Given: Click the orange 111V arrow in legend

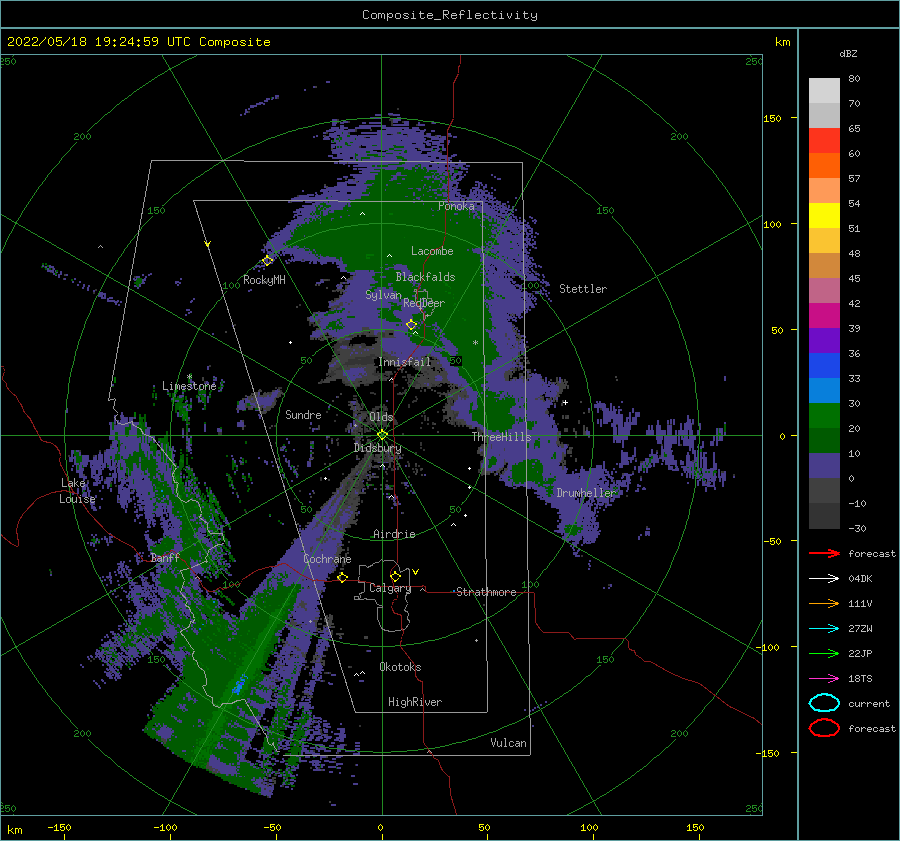Looking at the screenshot, I should tap(824, 603).
